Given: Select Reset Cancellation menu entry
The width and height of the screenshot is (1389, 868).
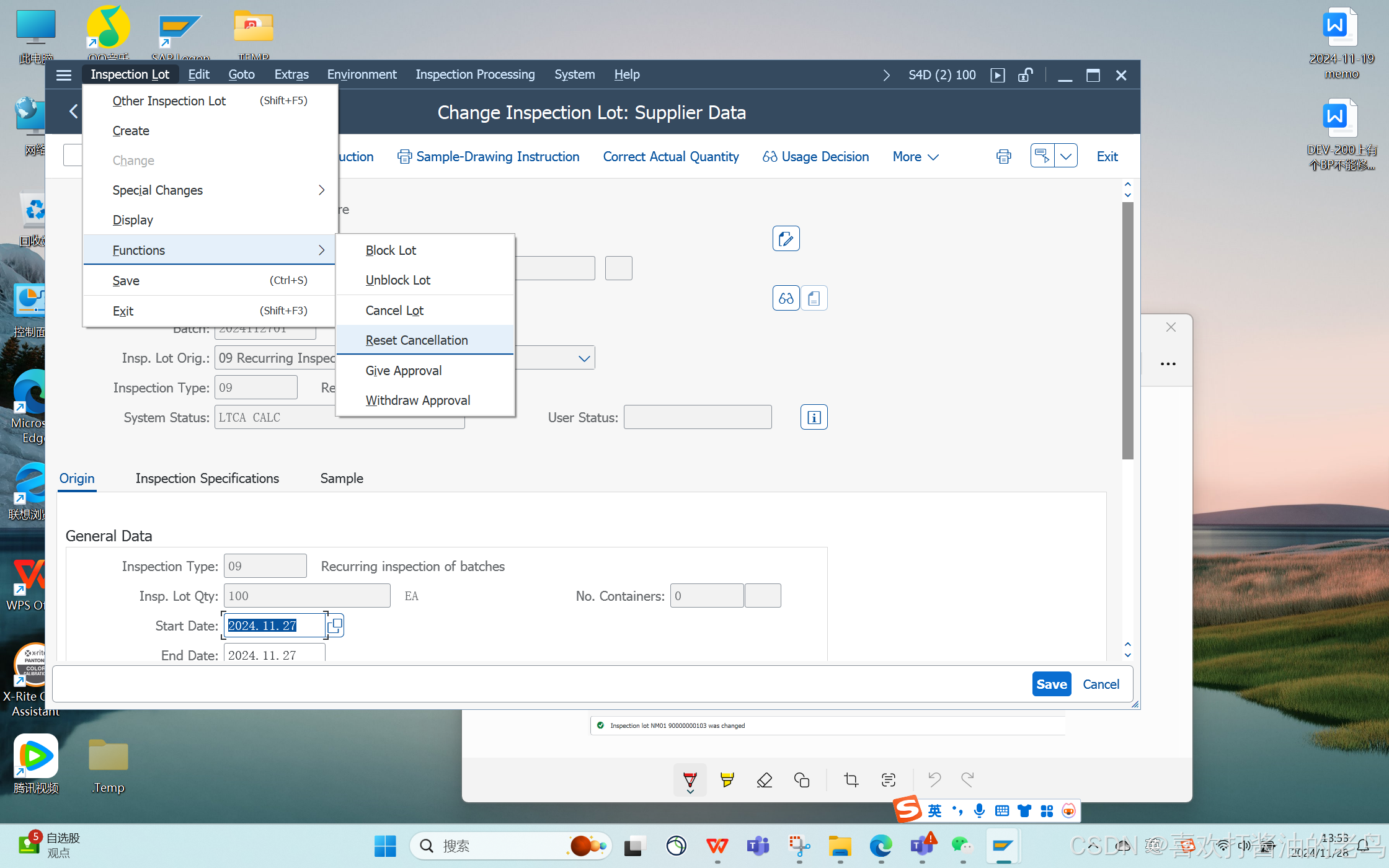Looking at the screenshot, I should coord(417,340).
